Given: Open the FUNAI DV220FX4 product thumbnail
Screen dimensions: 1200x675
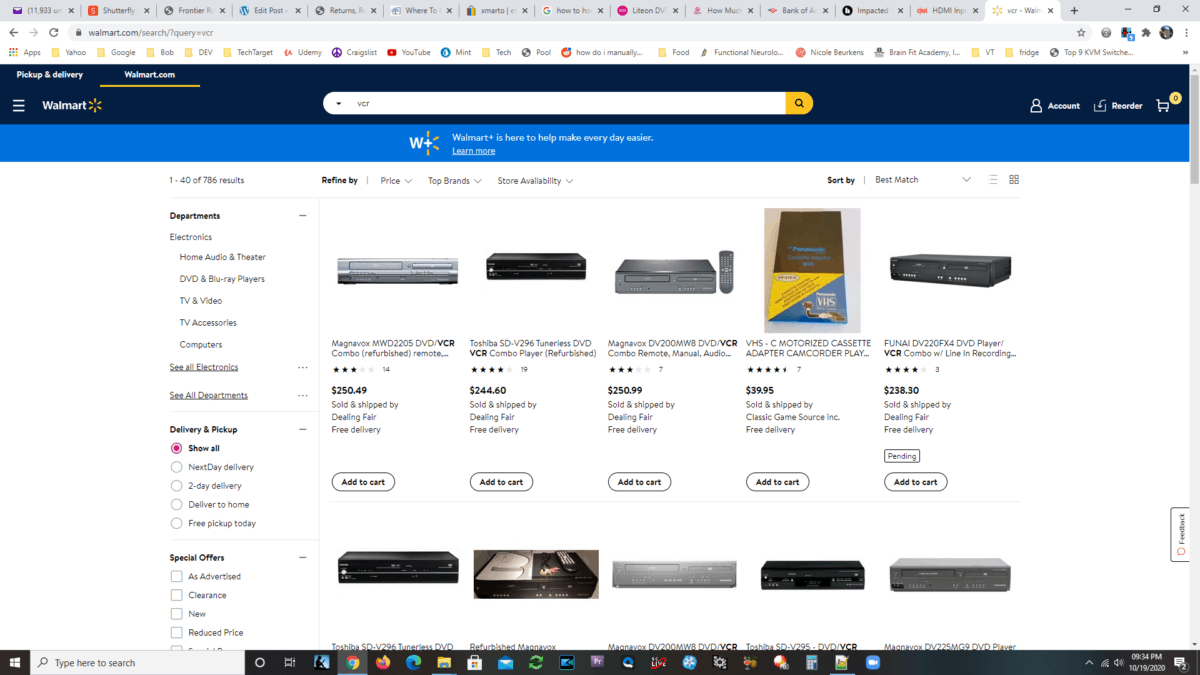Looking at the screenshot, I should pyautogui.click(x=950, y=269).
